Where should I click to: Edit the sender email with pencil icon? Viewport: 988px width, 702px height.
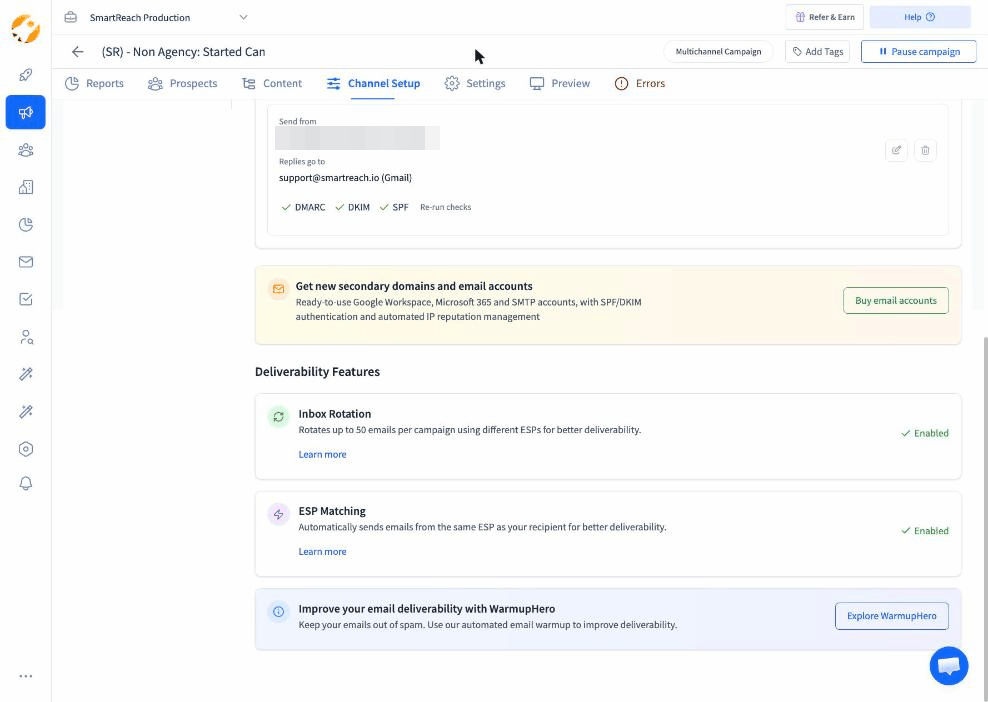pos(896,150)
